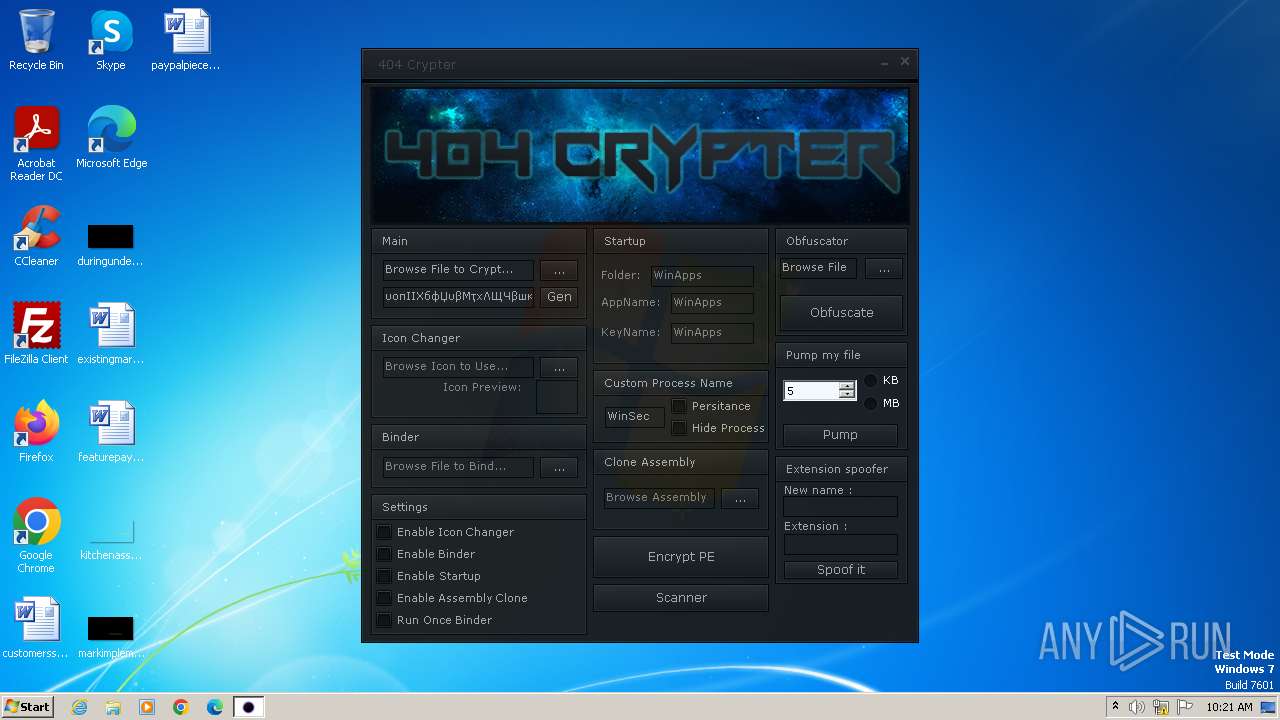Focus the Browse File to Crypt field
The height and width of the screenshot is (720, 1280).
(458, 270)
